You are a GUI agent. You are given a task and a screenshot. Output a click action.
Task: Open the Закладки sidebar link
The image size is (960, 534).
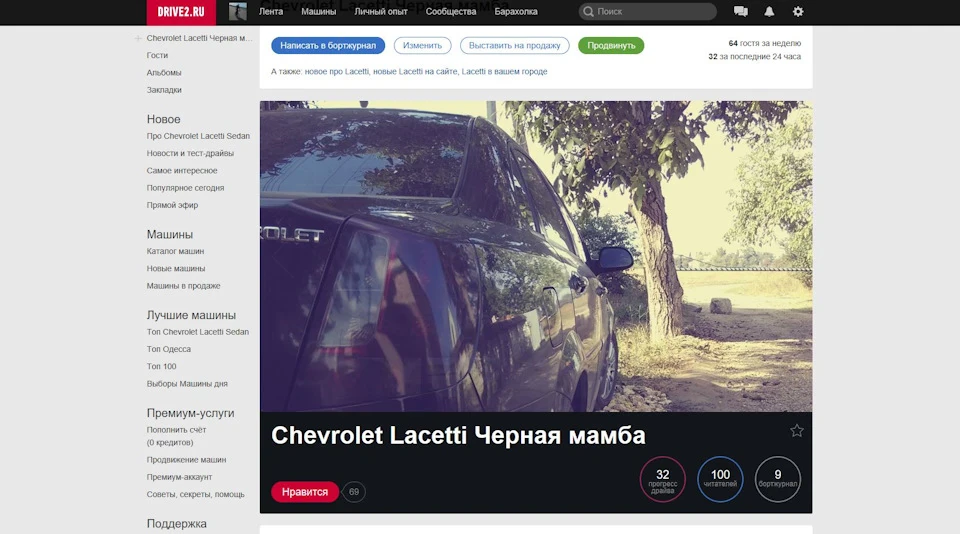(164, 89)
